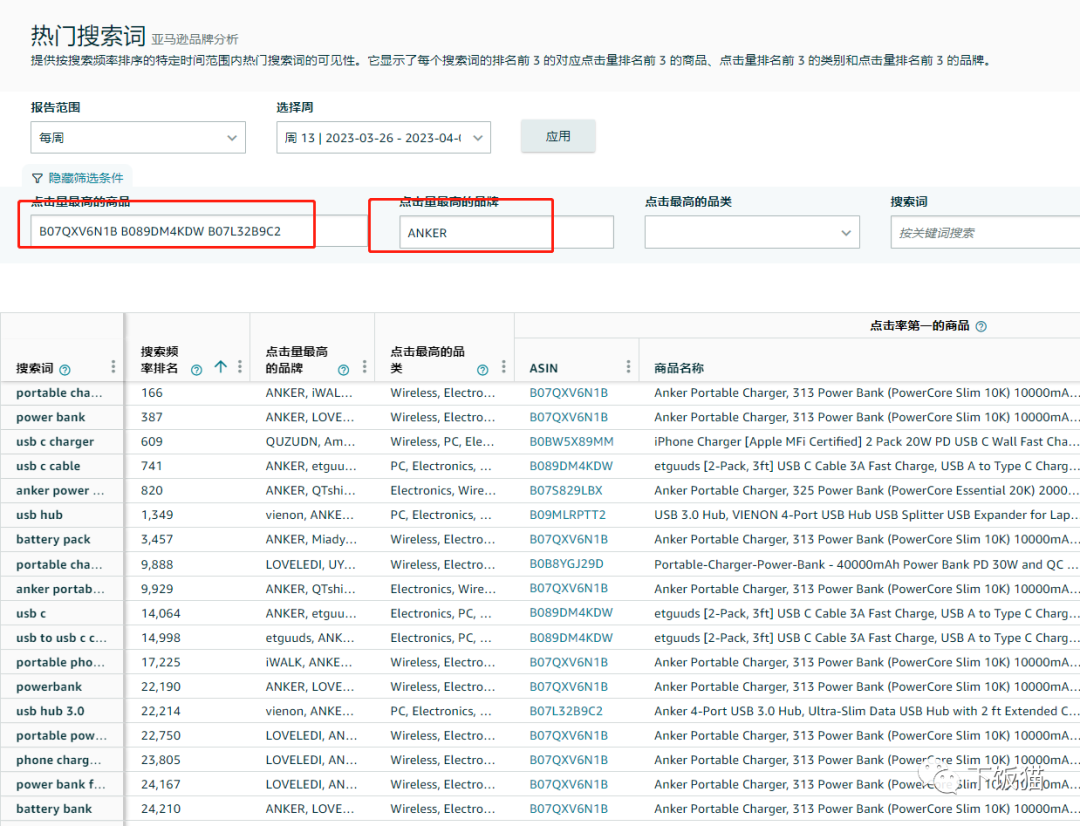Click 'QUZUDN, Am...' brand cell

click(x=311, y=442)
